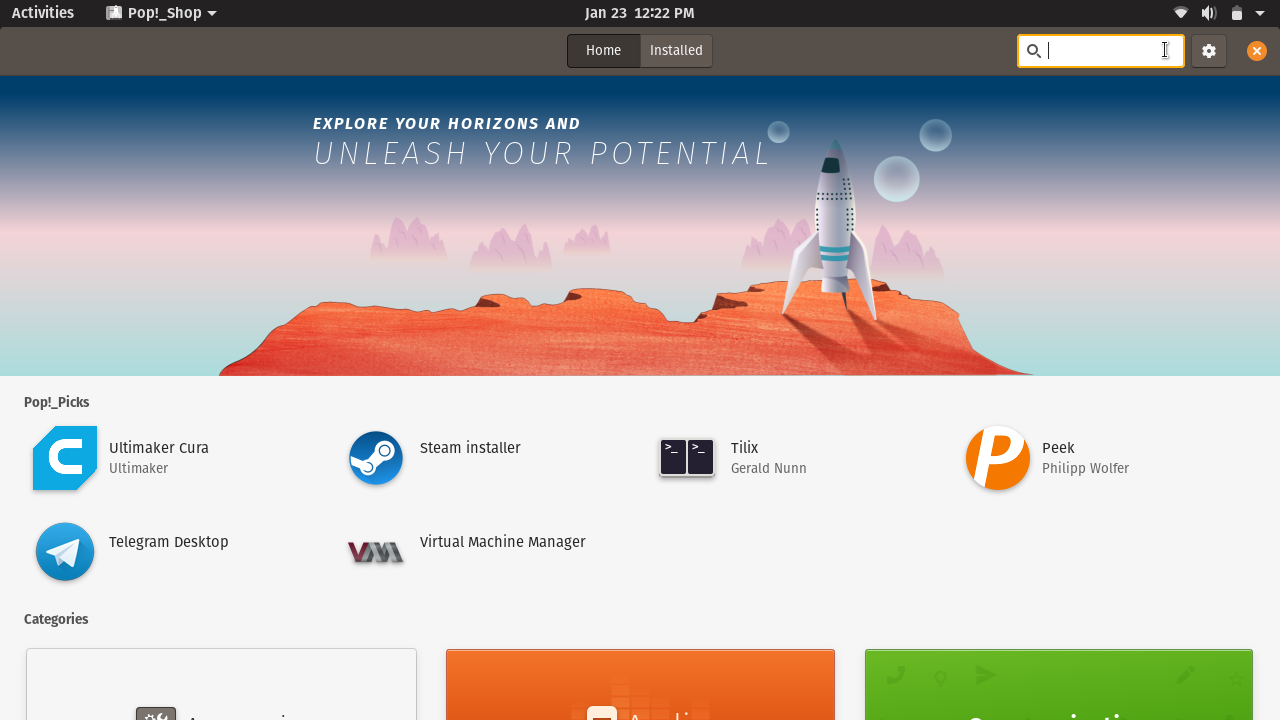The width and height of the screenshot is (1280, 720).
Task: Click the Peek app icon
Action: pos(997,457)
